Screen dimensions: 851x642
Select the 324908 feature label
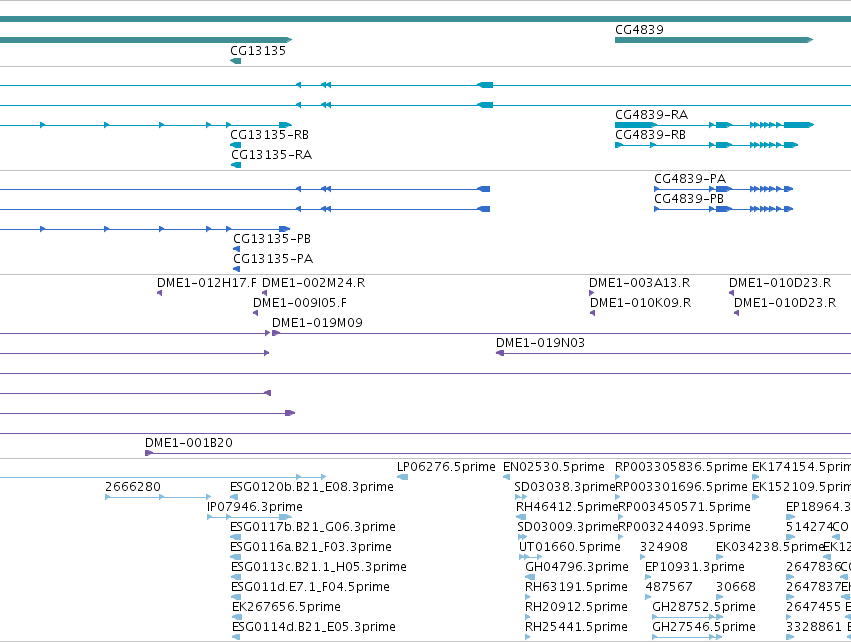tap(664, 547)
